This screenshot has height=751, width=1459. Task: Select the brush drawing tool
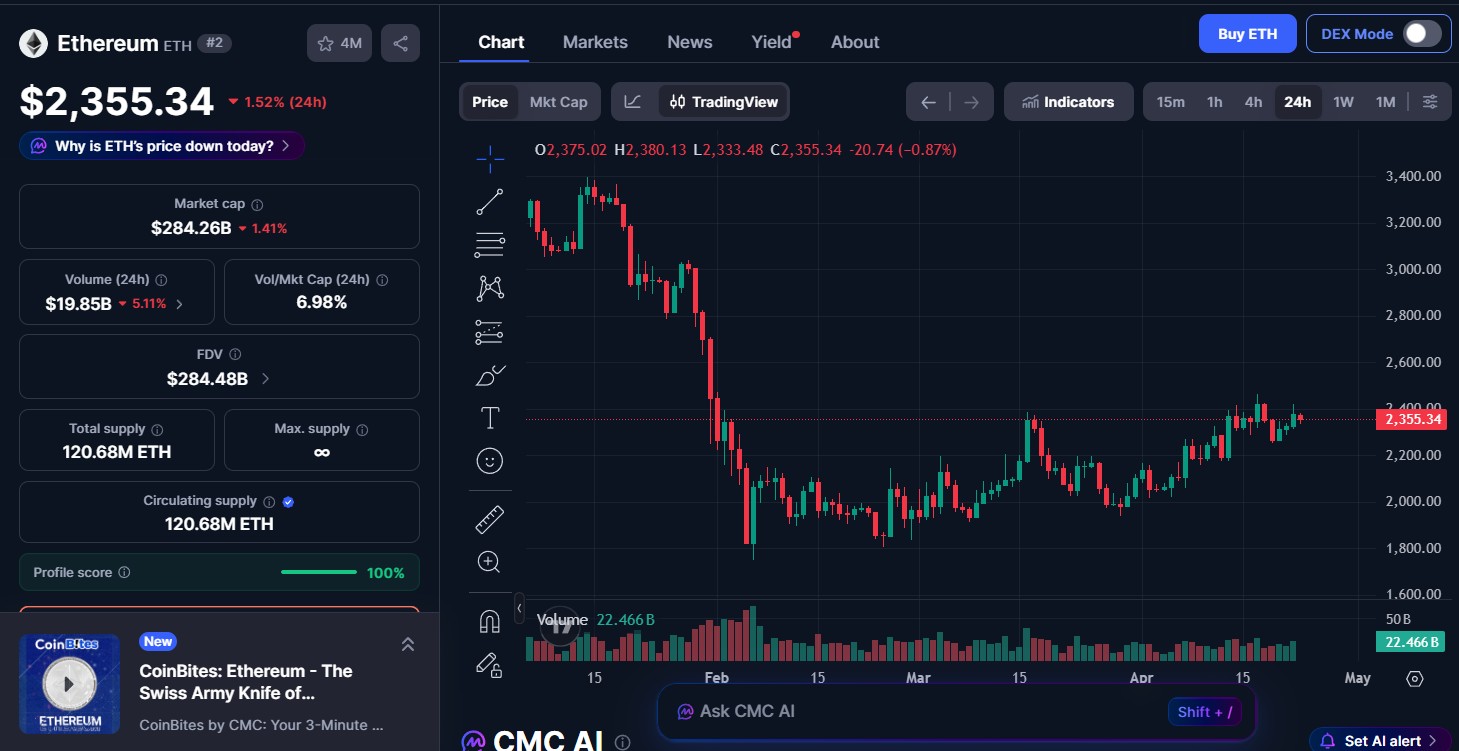489,374
